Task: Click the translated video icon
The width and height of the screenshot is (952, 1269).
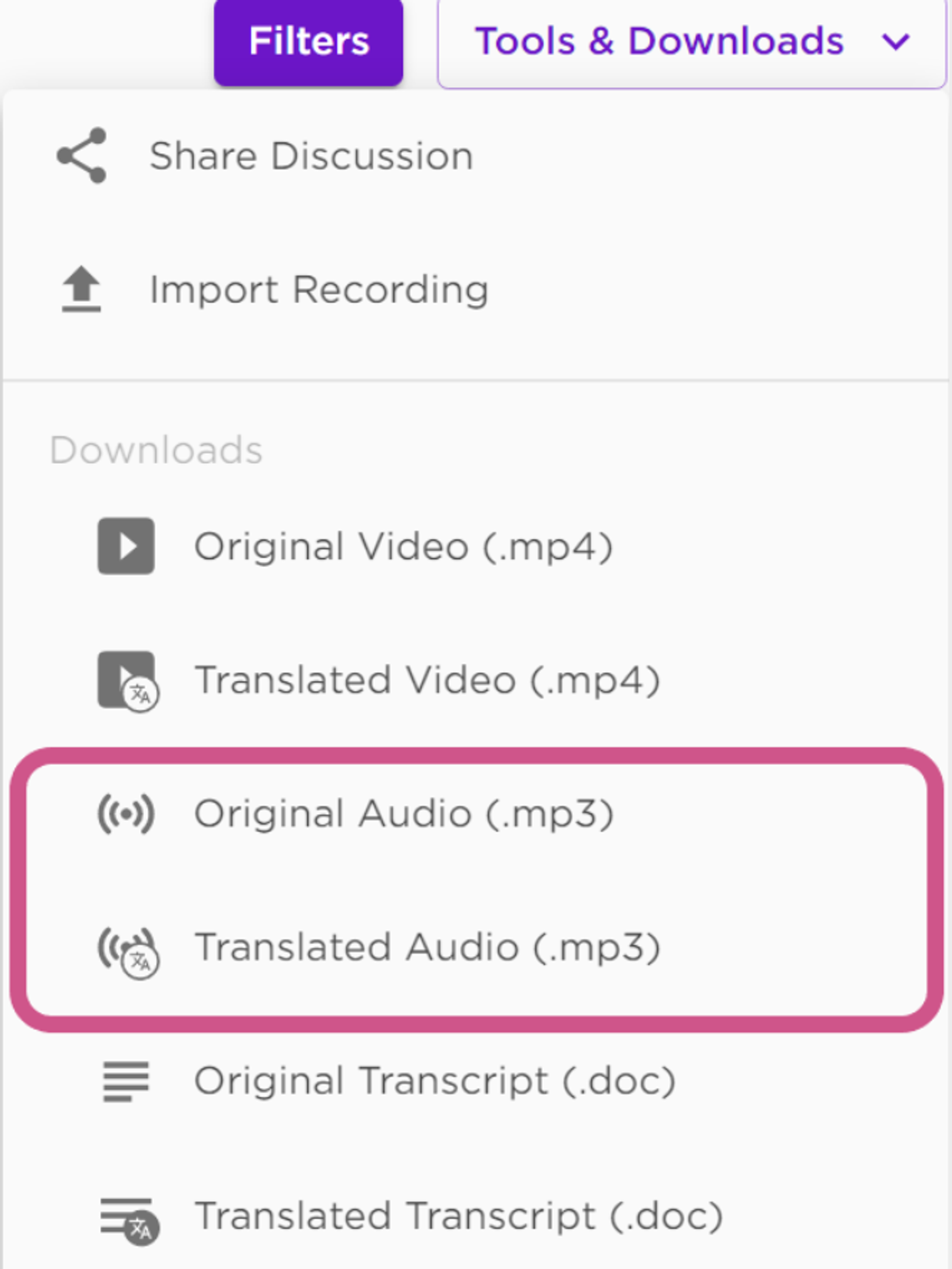Action: pyautogui.click(x=129, y=681)
